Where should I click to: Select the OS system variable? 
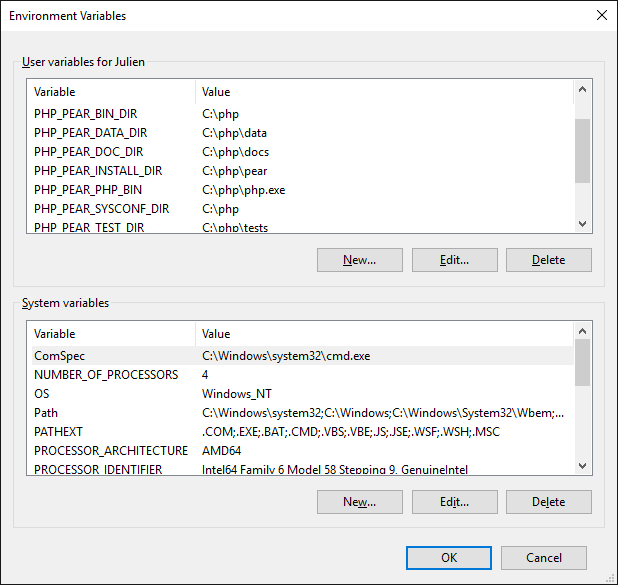pos(302,393)
